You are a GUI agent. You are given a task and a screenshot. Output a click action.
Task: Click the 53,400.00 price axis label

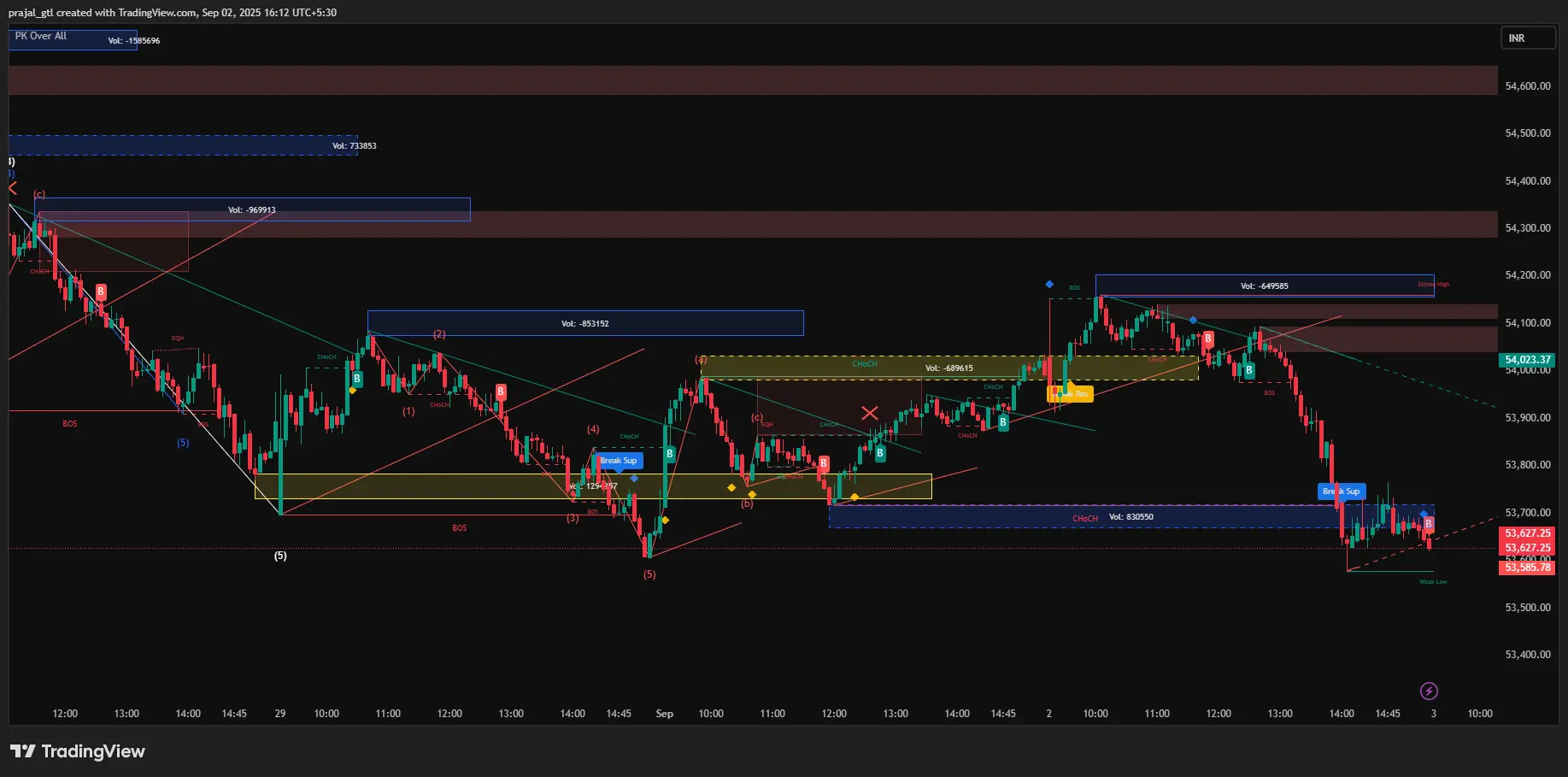click(1528, 655)
